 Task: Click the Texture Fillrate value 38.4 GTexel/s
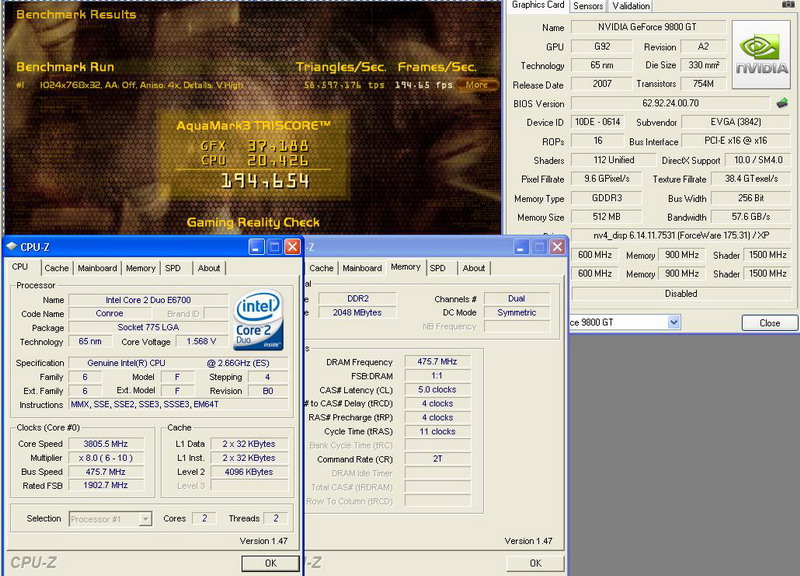click(751, 179)
